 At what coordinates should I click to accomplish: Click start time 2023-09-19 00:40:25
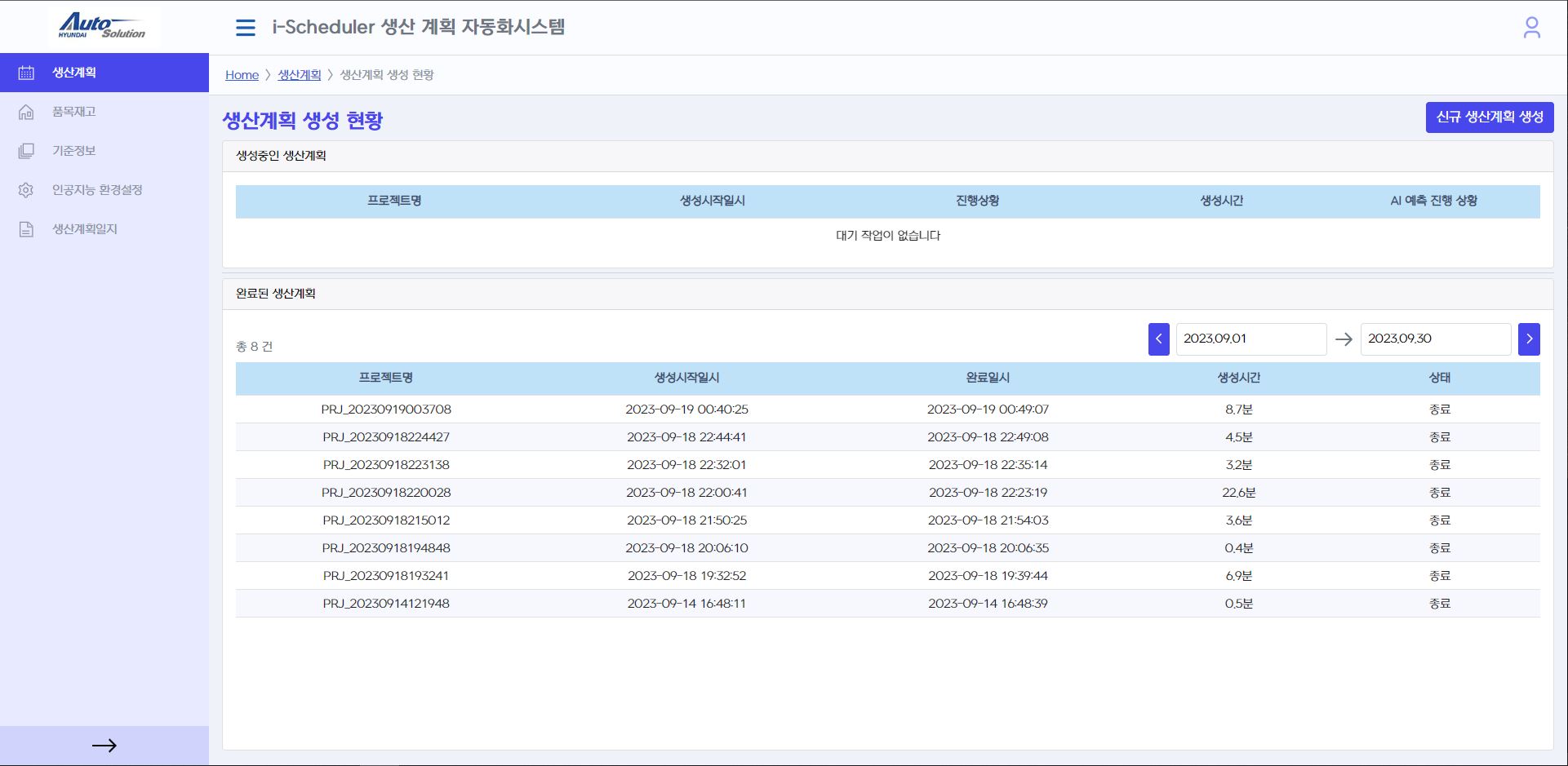click(x=686, y=410)
